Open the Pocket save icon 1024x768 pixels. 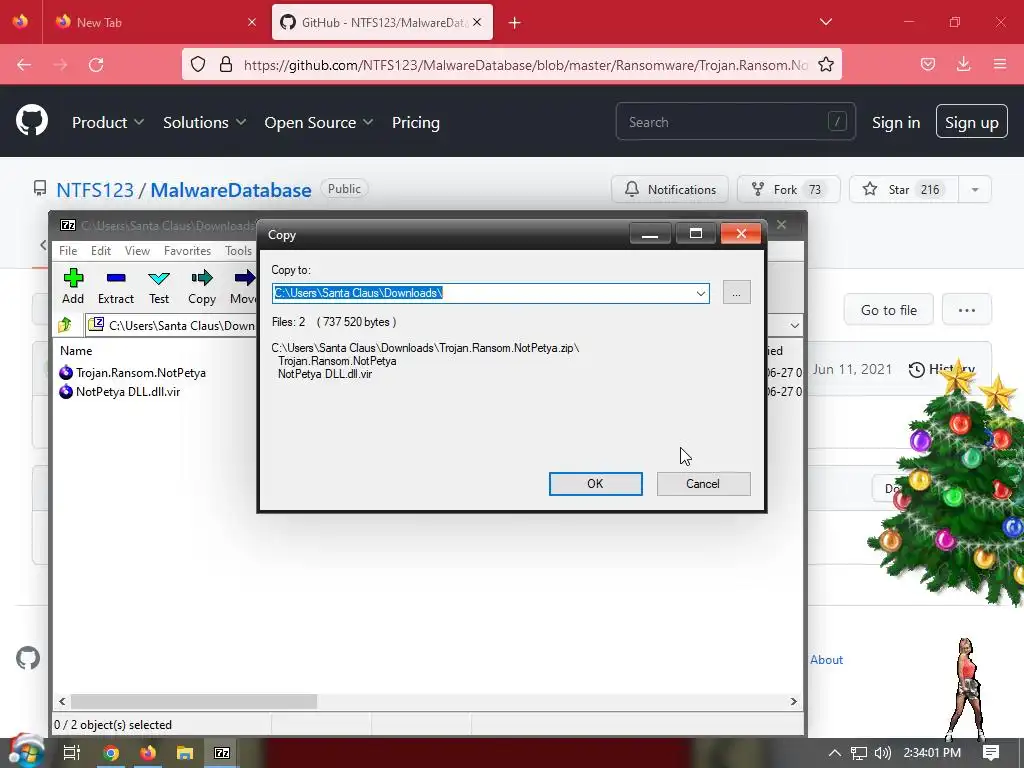coord(927,64)
